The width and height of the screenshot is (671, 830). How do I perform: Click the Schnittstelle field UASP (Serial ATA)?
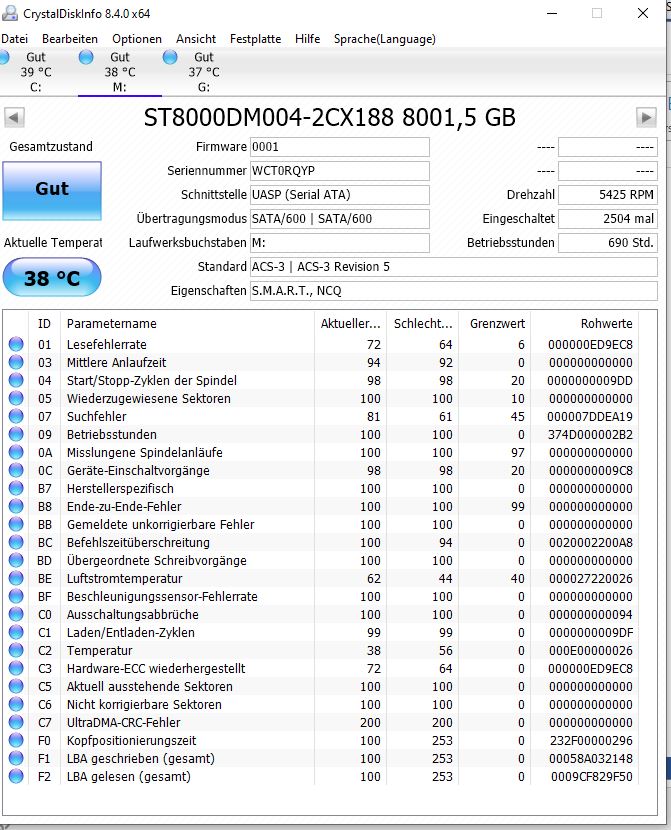click(x=339, y=194)
